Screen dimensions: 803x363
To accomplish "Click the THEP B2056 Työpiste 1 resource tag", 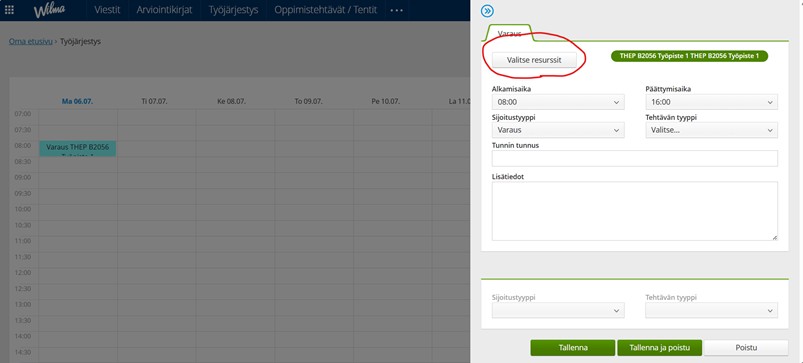I will 689,56.
